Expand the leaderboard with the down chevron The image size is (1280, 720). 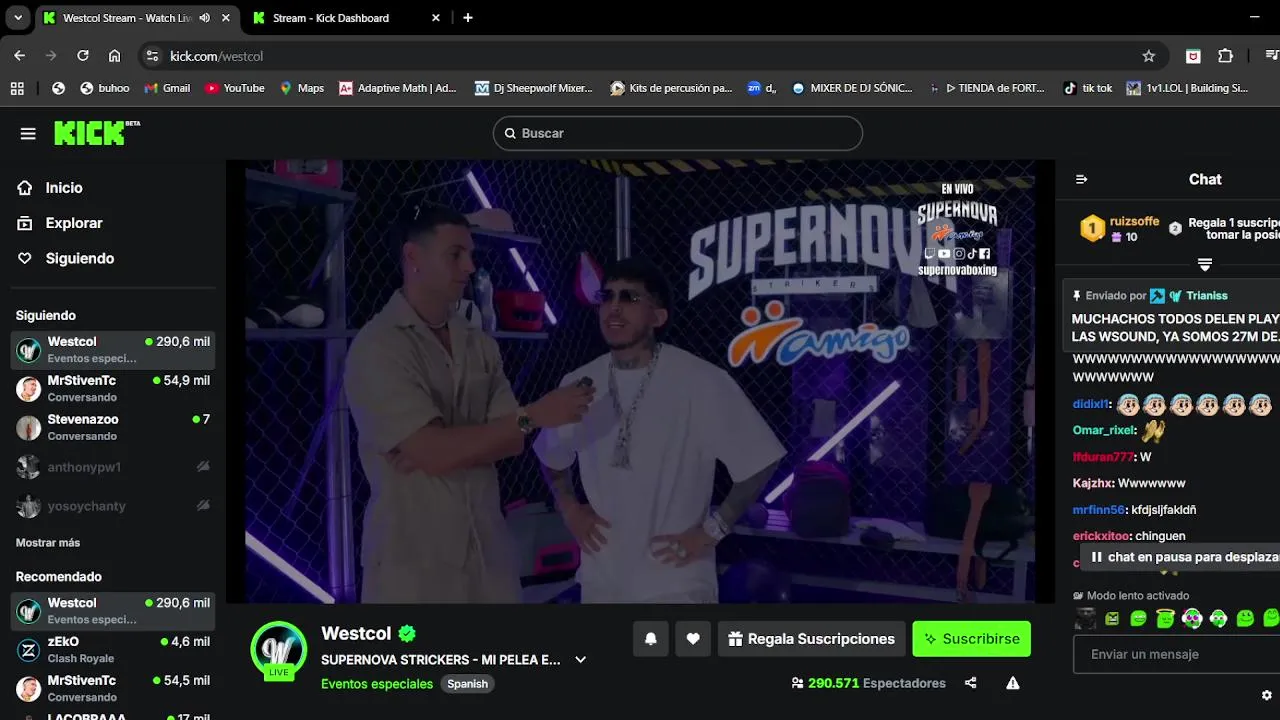1205,264
